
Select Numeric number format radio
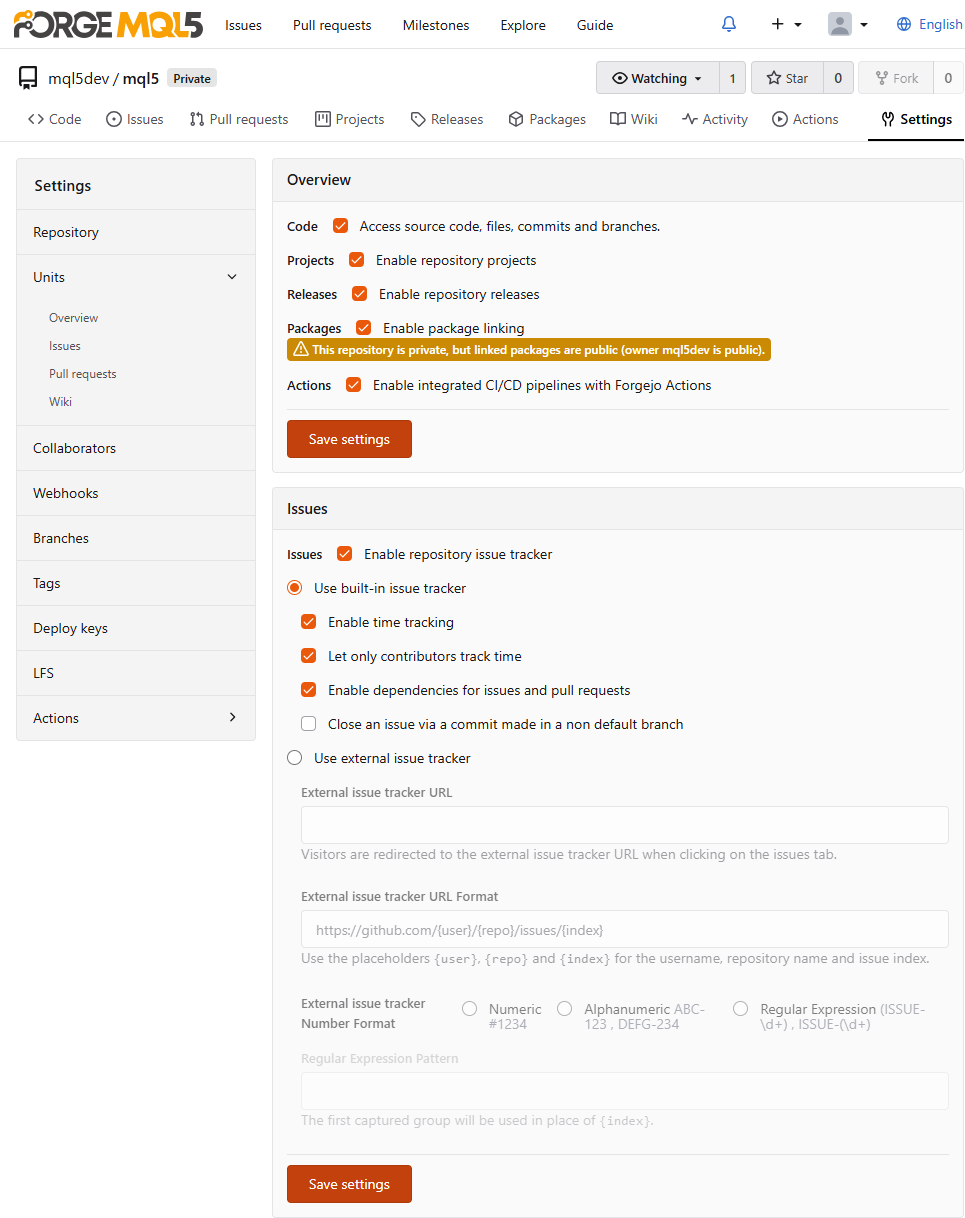[470, 1009]
